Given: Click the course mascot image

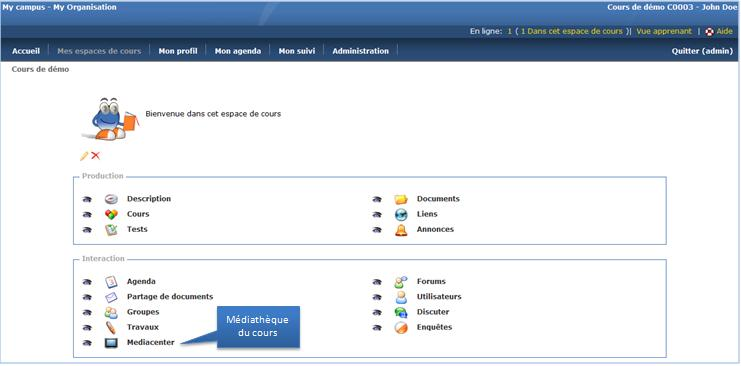Looking at the screenshot, I should click(111, 119).
